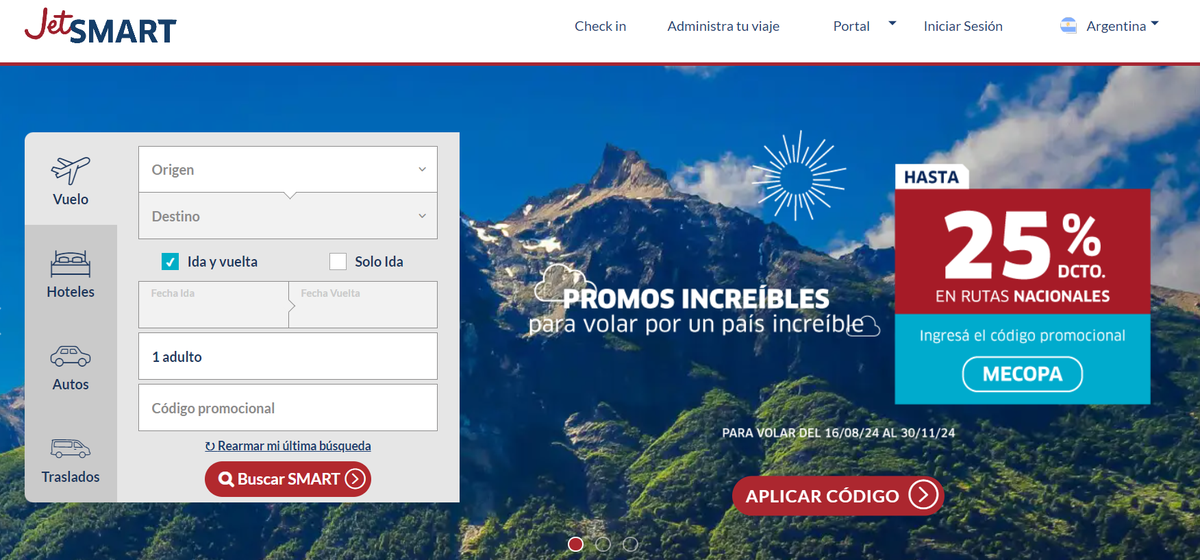Expand the Origen dropdown
Image resolution: width=1200 pixels, height=560 pixels.
click(288, 169)
